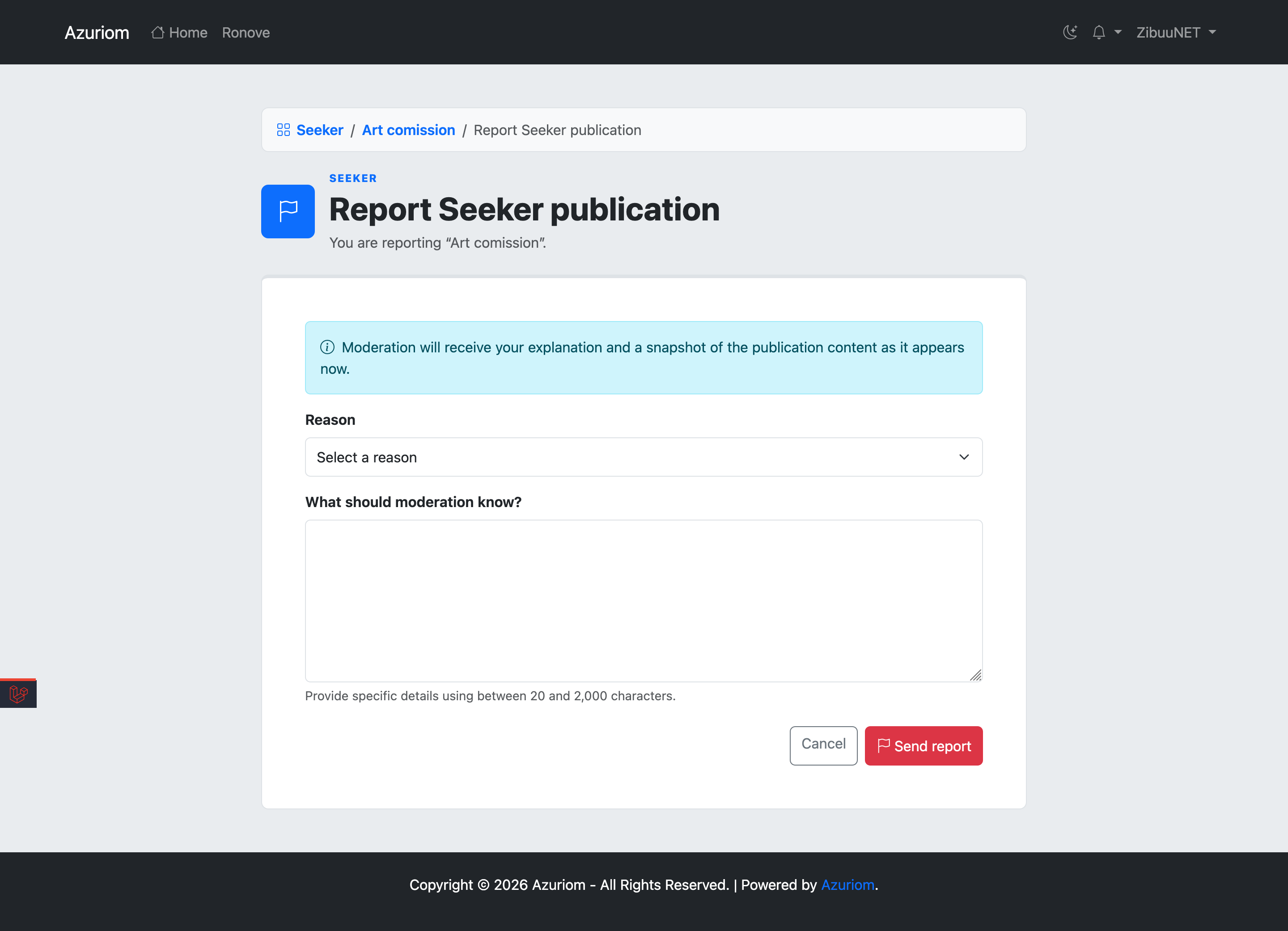Click the Seeker grid icon in breadcrumb

point(284,130)
